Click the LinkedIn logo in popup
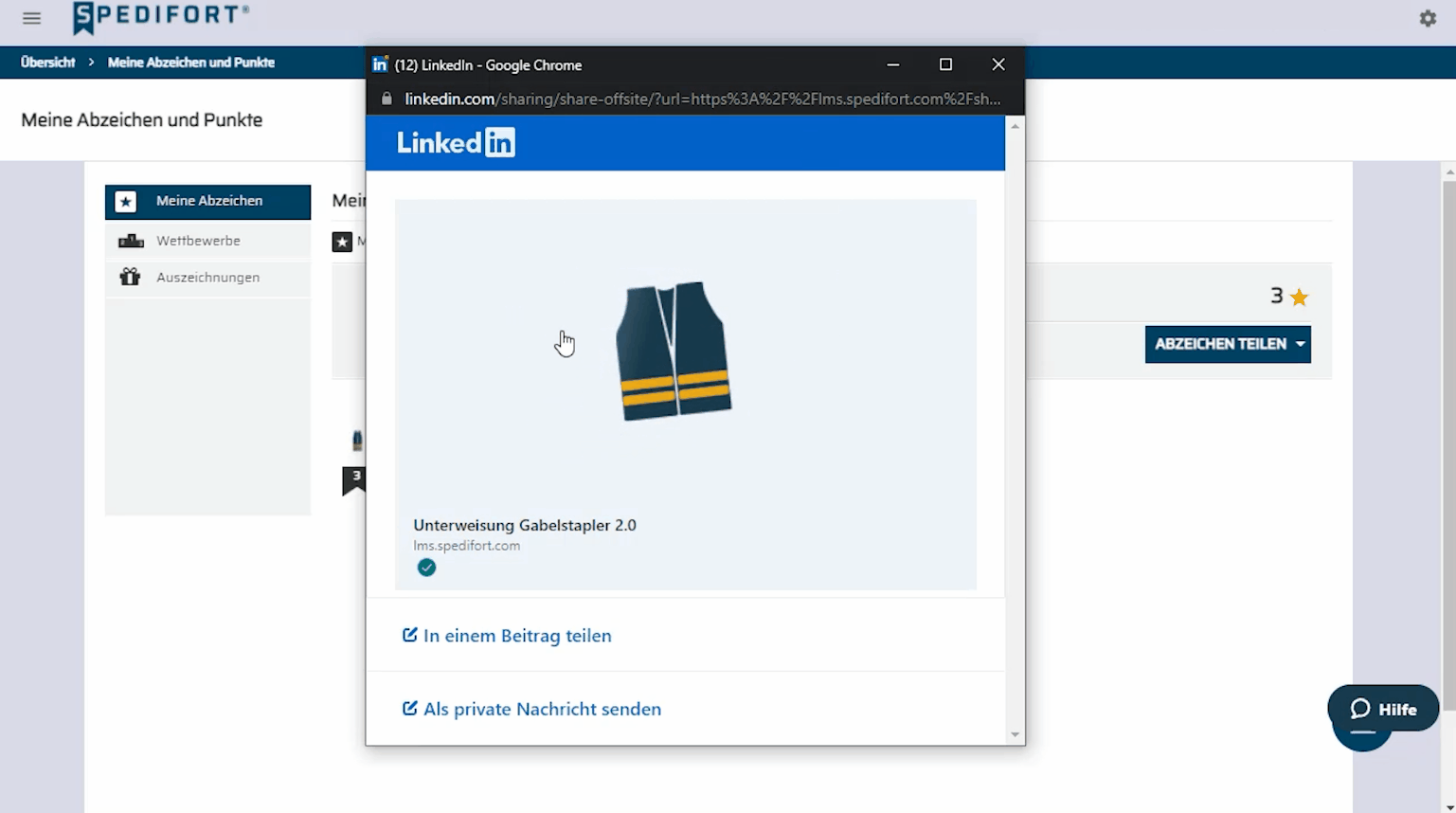Image resolution: width=1456 pixels, height=813 pixels. pyautogui.click(x=456, y=143)
